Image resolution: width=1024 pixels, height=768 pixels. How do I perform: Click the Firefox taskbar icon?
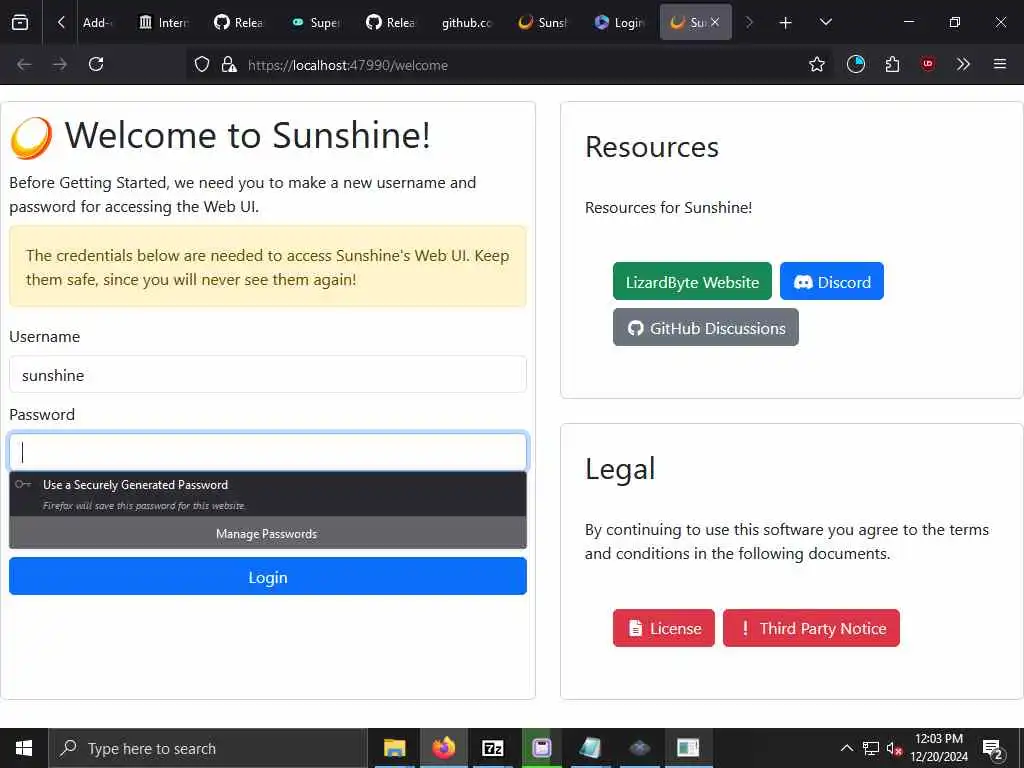pos(443,748)
